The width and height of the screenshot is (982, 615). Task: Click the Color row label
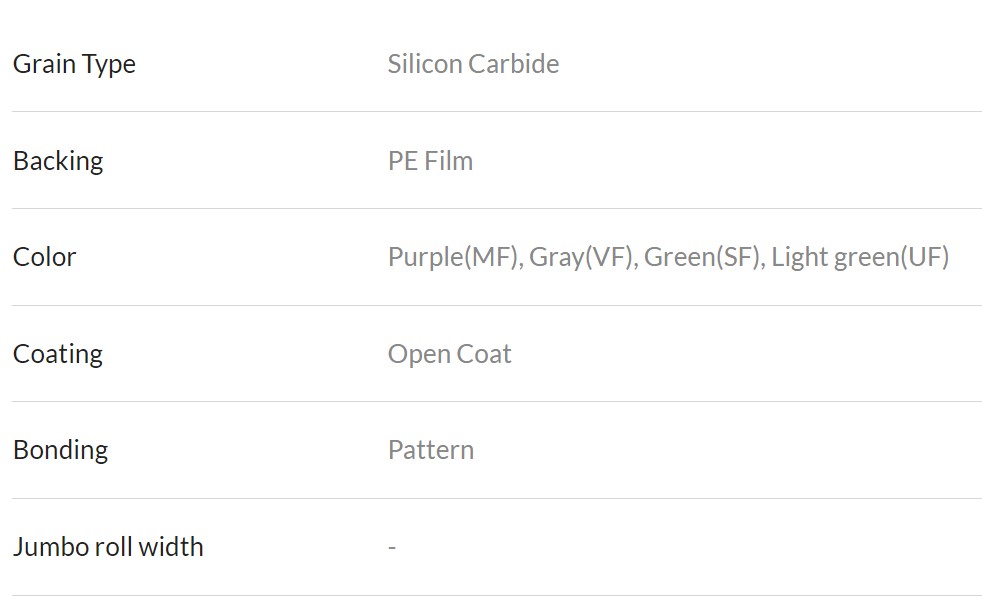[x=44, y=257]
